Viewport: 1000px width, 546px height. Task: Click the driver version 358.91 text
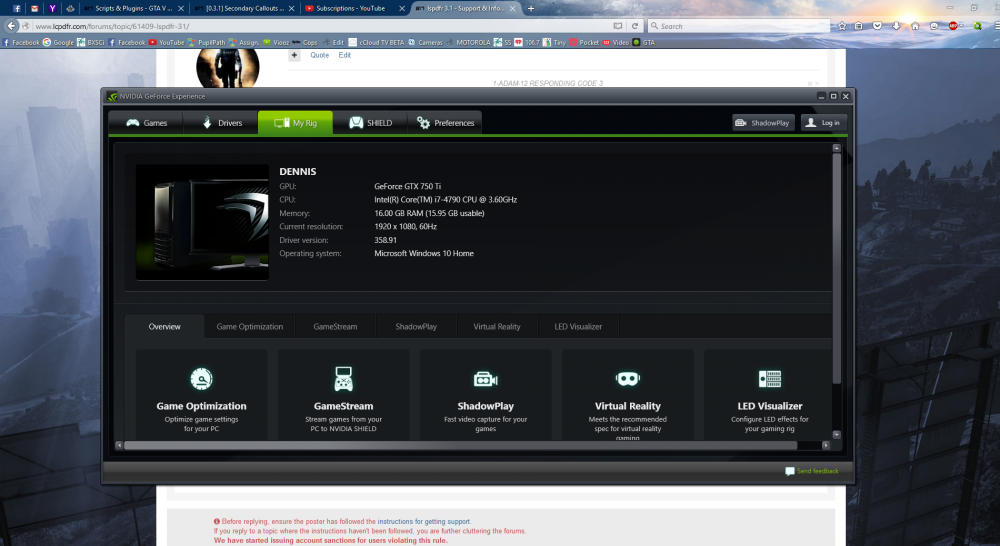pyautogui.click(x=385, y=240)
